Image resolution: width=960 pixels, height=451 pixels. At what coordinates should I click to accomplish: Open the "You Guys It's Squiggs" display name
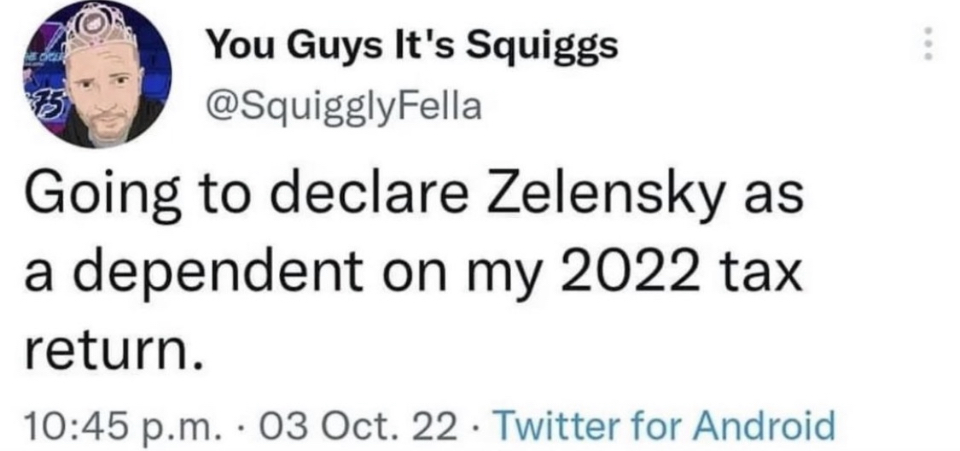tap(410, 47)
